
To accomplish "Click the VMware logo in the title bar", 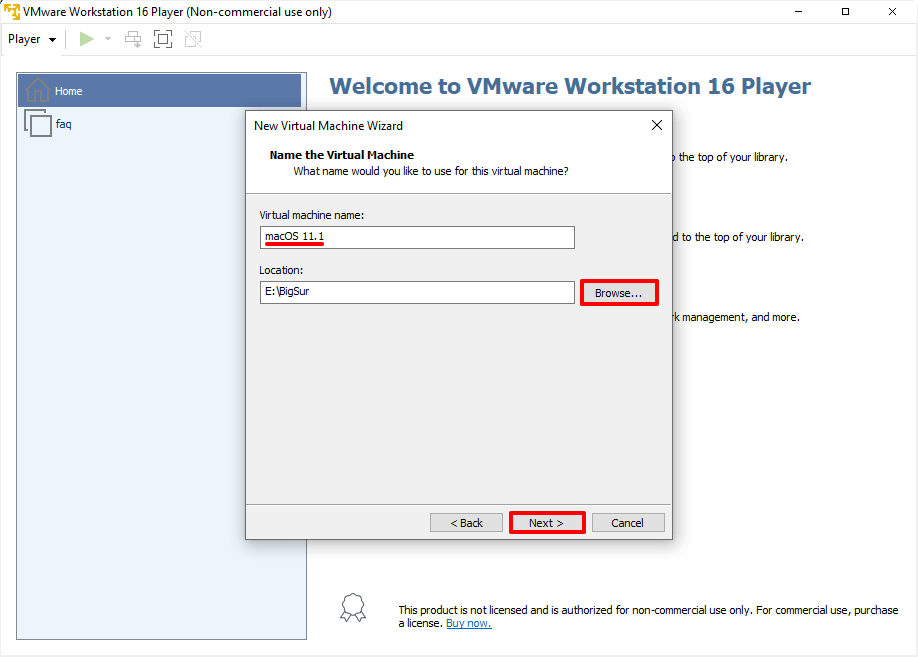I will tap(11, 12).
